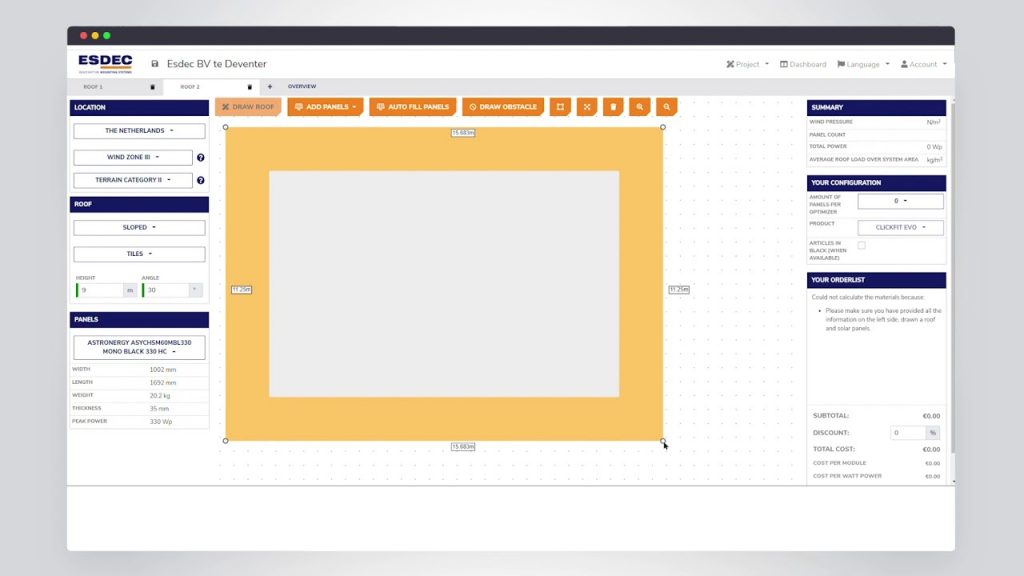The image size is (1024, 576).
Task: Select the zoom out magnifier icon
Action: pyautogui.click(x=665, y=106)
